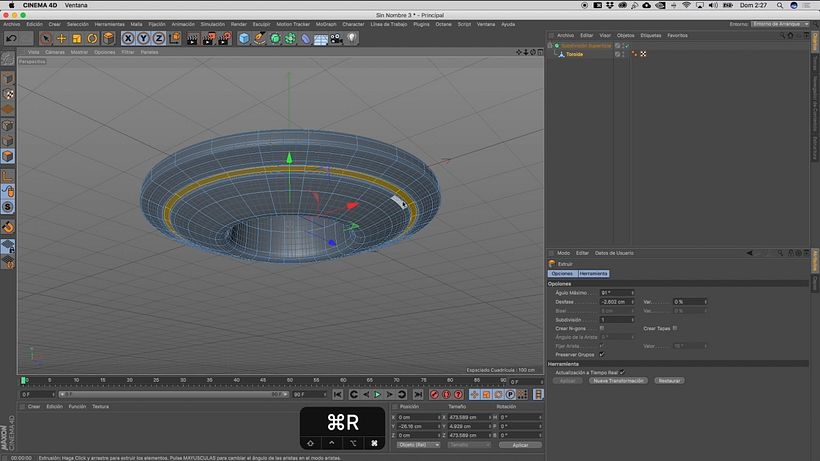Jump to the animation end
Image resolution: width=820 pixels, height=461 pixels.
417,395
